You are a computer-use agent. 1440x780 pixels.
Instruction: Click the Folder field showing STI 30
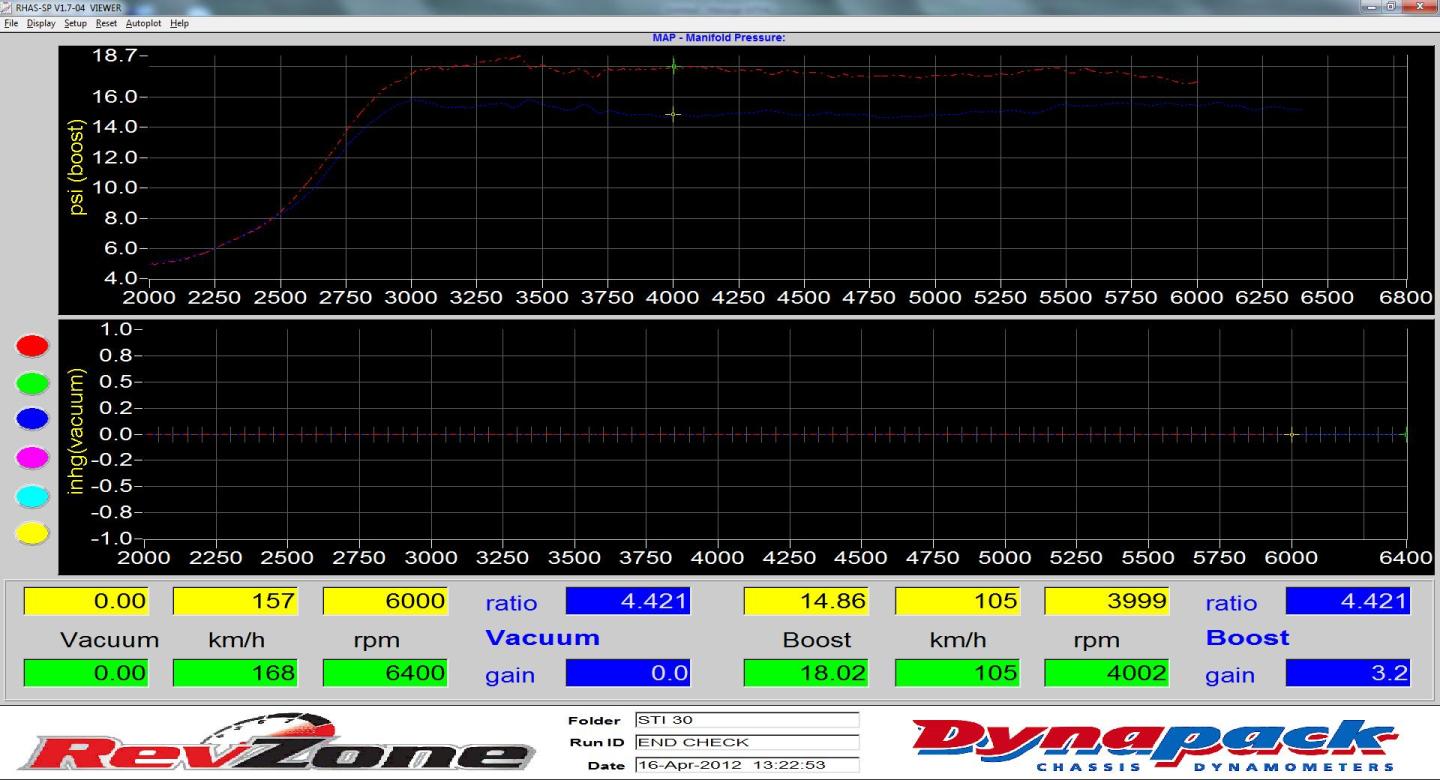point(746,720)
